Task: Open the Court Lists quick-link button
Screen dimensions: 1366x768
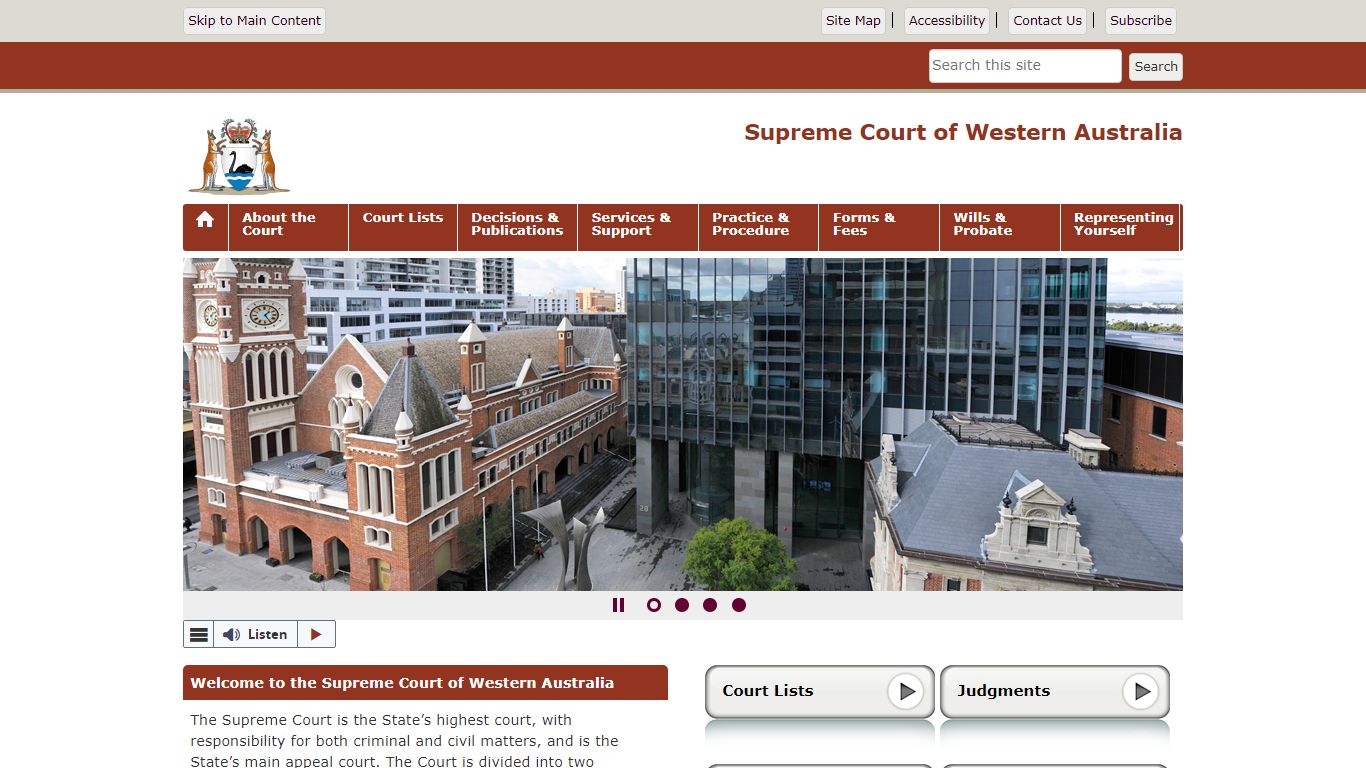Action: pyautogui.click(x=820, y=691)
